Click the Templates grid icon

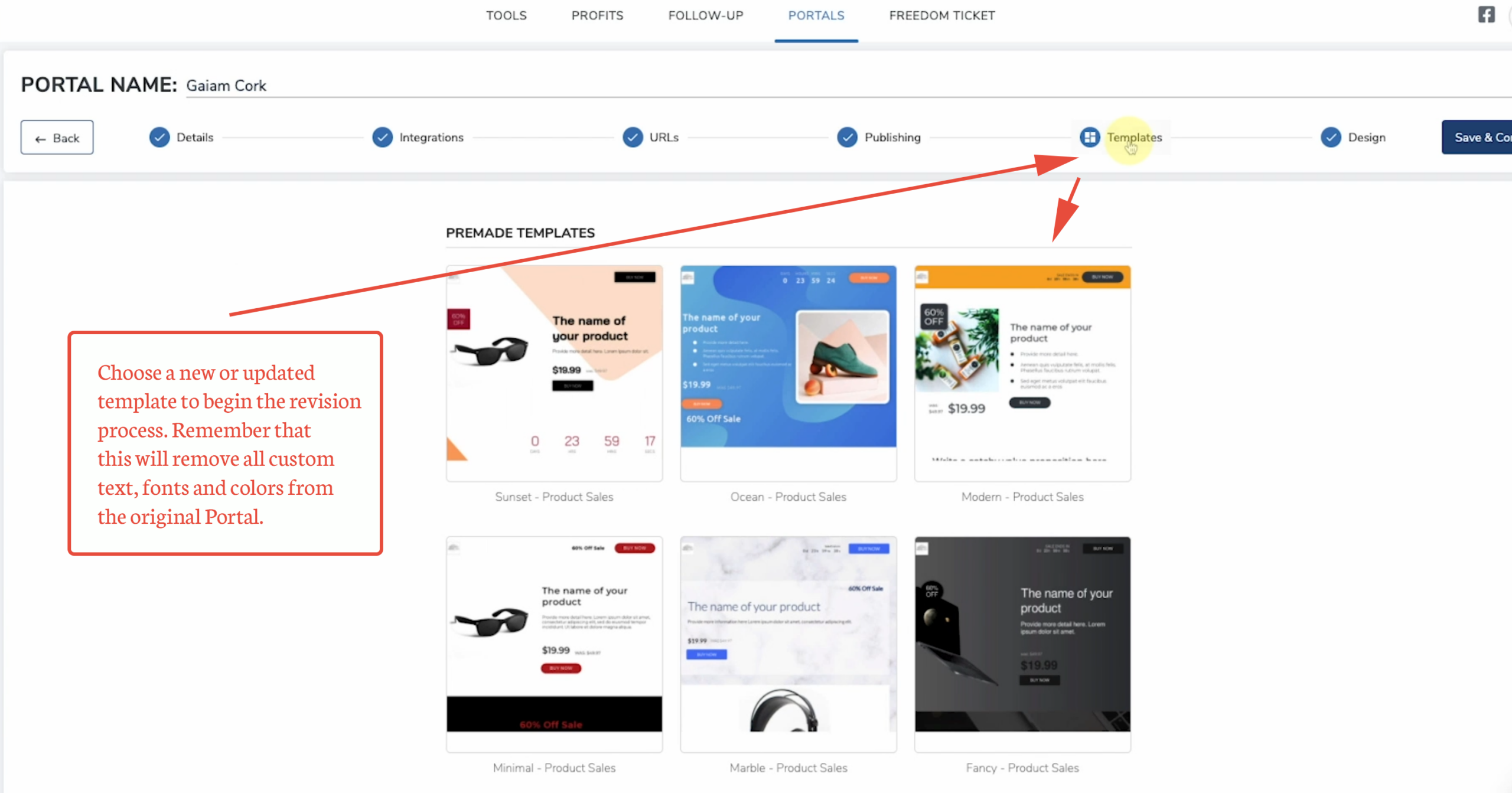[x=1090, y=138]
